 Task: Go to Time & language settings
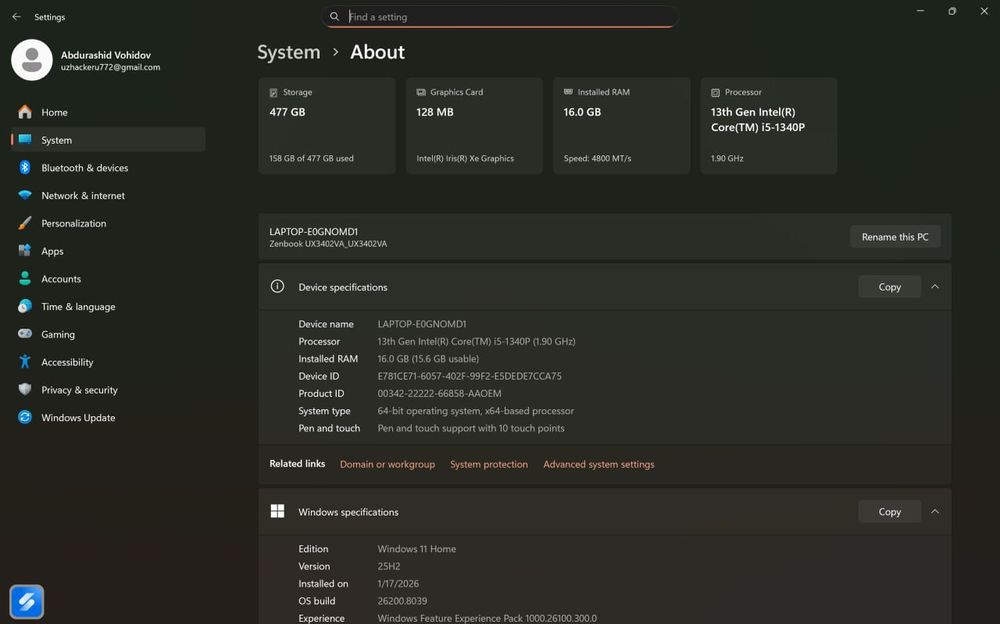click(78, 307)
